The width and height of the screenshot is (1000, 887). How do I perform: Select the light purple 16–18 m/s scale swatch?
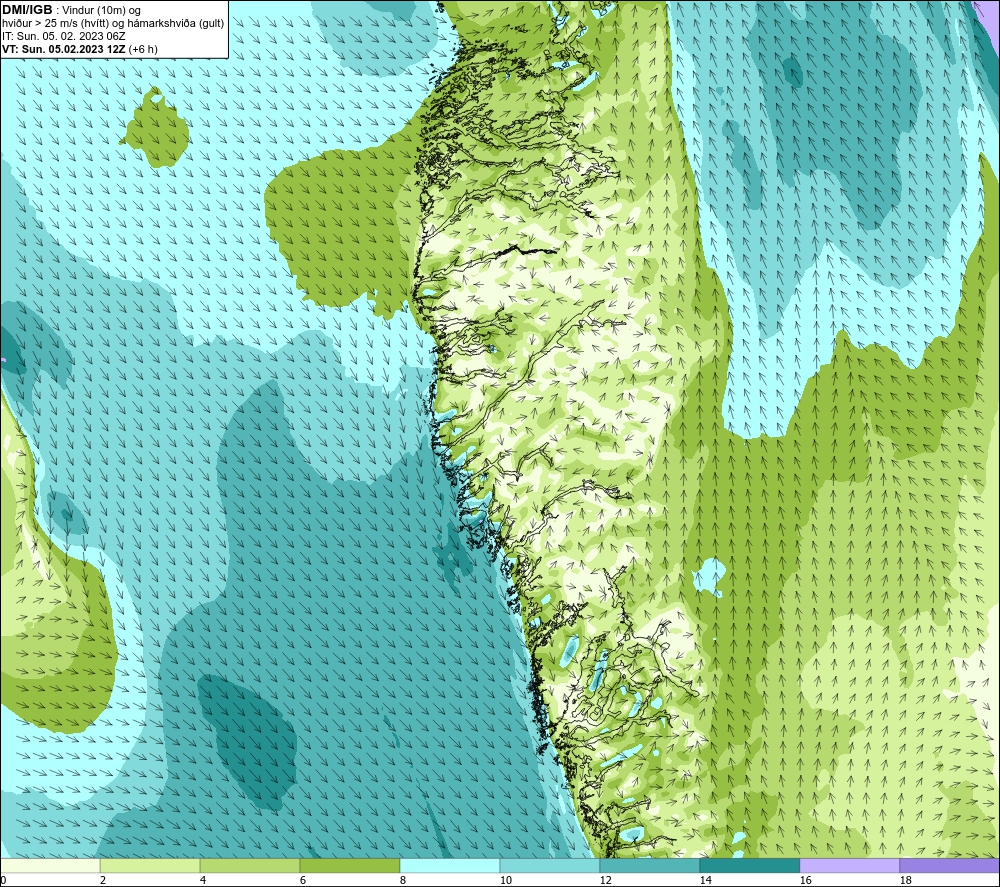tap(849, 865)
